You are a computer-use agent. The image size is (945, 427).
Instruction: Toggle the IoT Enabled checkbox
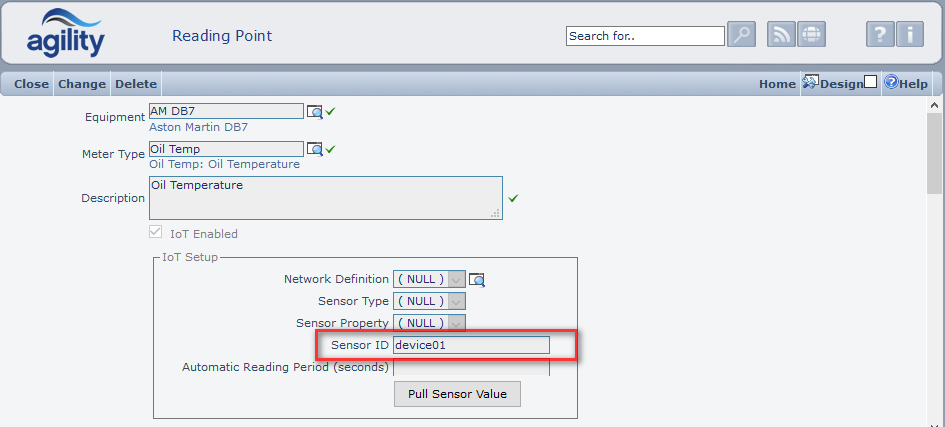click(x=155, y=233)
